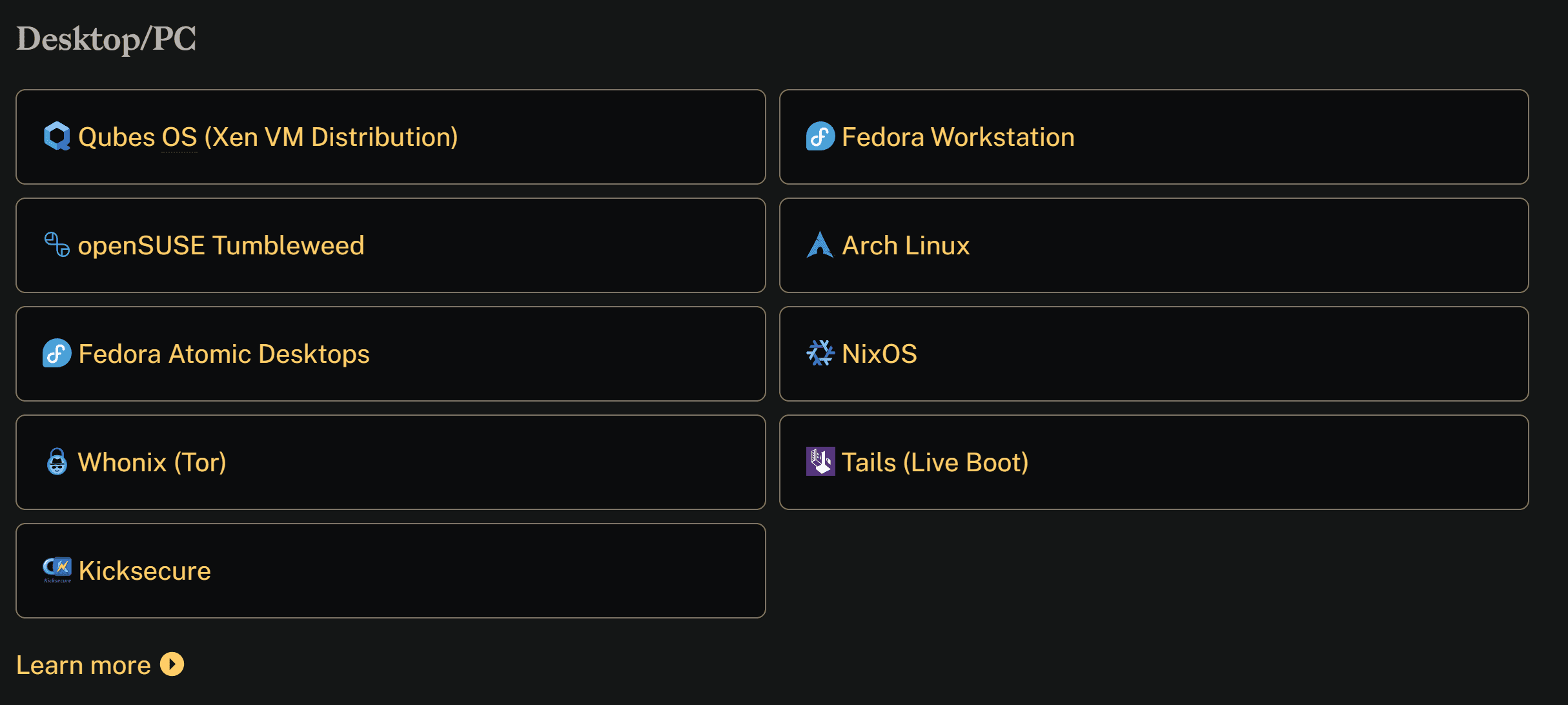Click the Whonix logo icon

[57, 462]
